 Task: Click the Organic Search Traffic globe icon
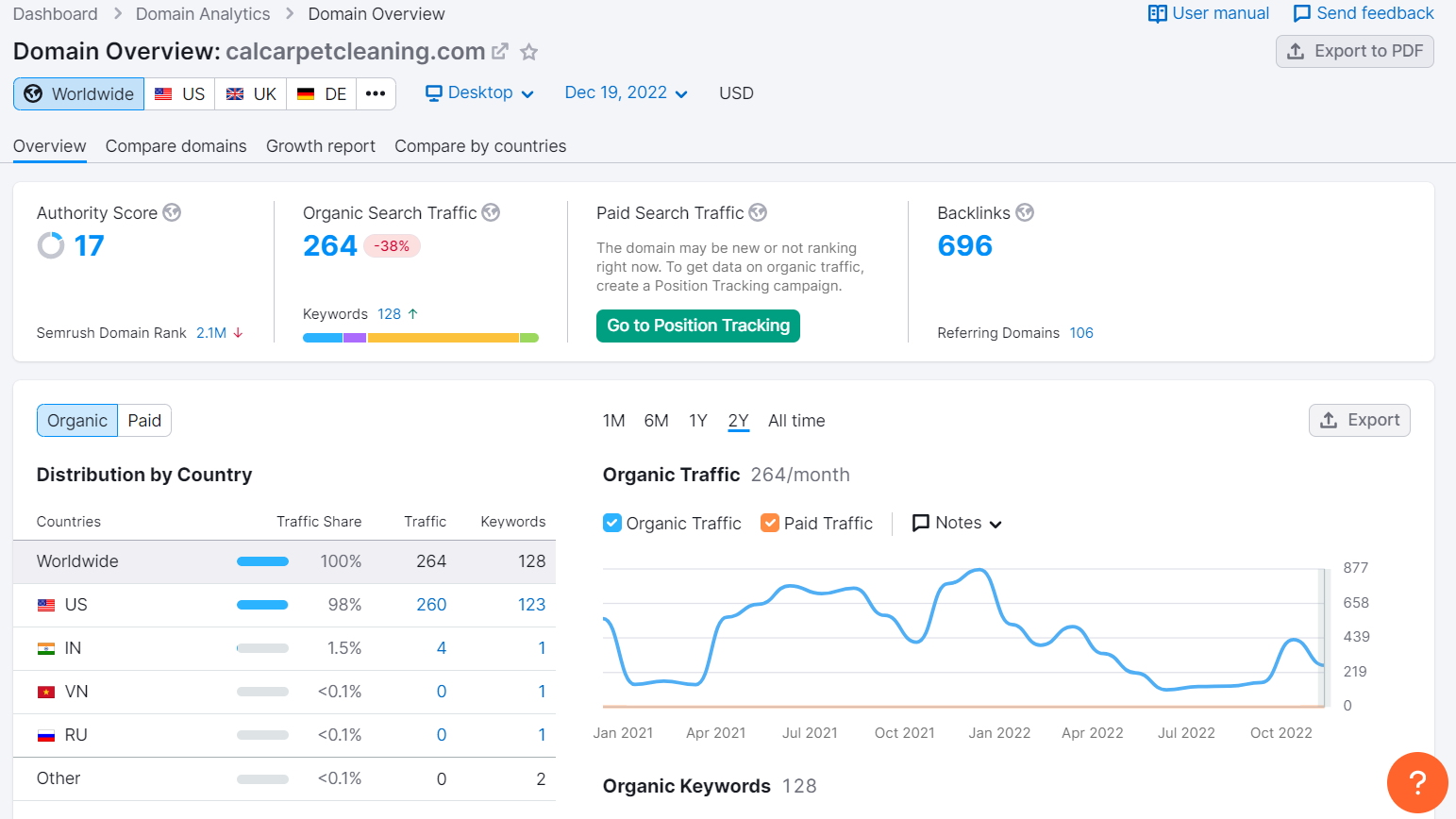click(x=491, y=212)
